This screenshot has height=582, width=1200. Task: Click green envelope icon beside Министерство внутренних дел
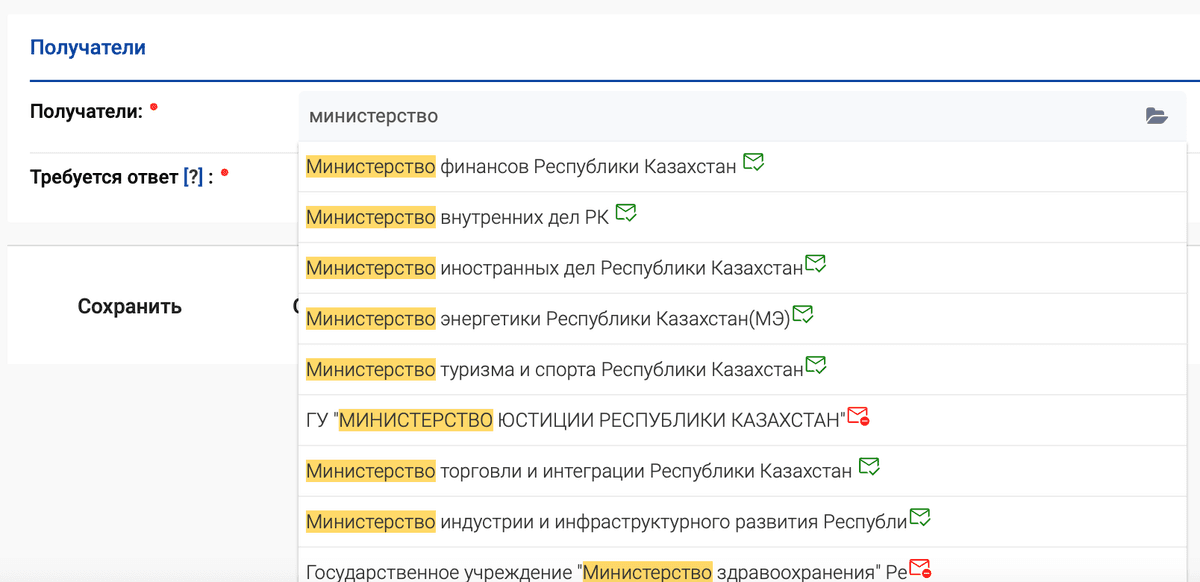click(x=626, y=213)
